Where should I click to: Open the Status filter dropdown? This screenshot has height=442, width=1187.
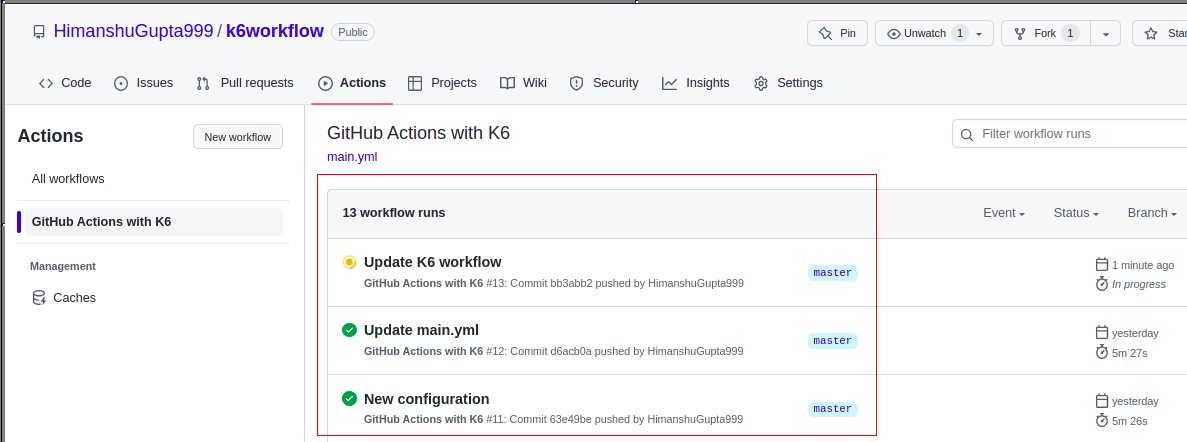pyautogui.click(x=1076, y=213)
